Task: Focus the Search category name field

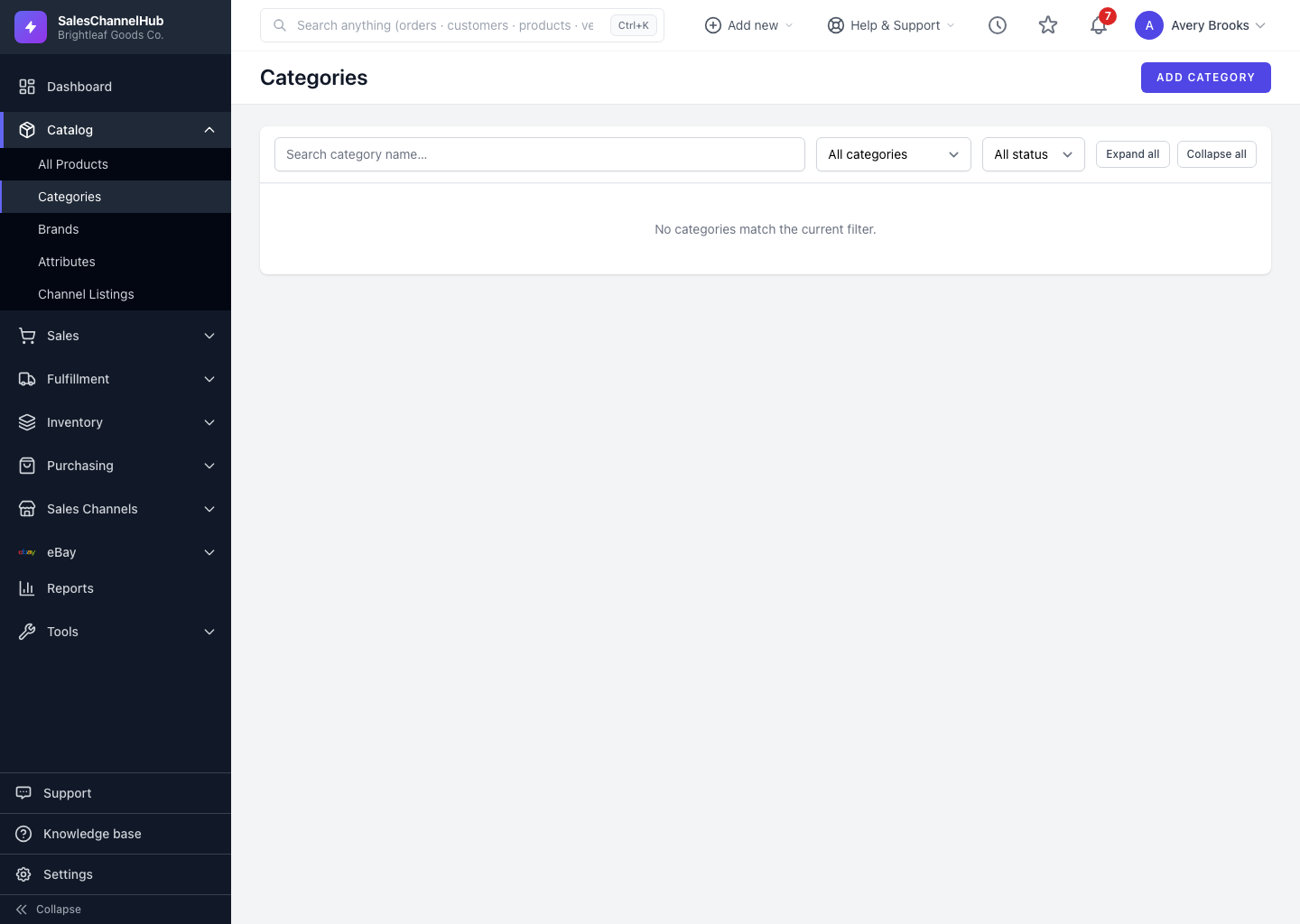Action: pyautogui.click(x=540, y=154)
